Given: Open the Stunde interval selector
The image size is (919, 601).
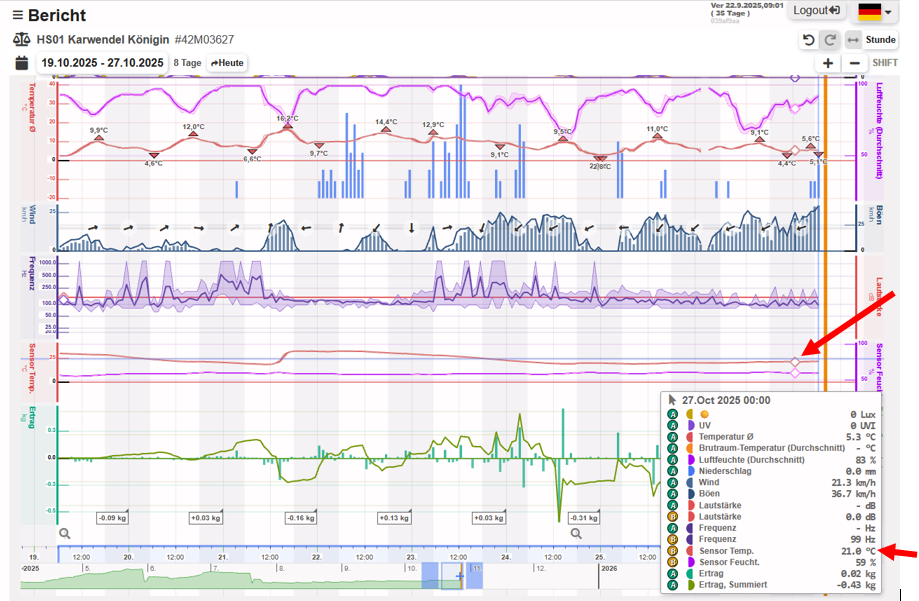Looking at the screenshot, I should (880, 40).
